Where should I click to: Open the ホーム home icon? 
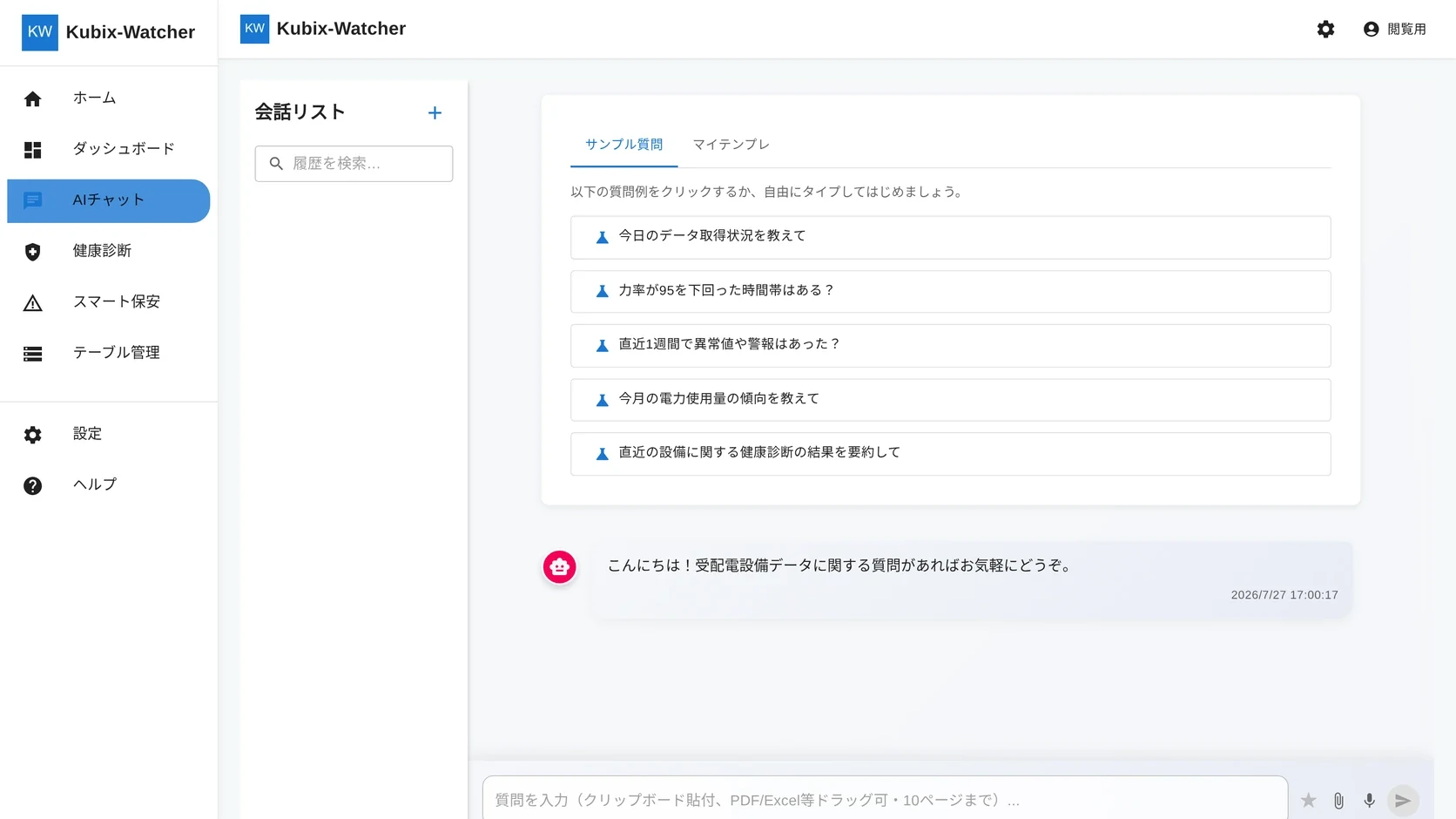tap(33, 98)
